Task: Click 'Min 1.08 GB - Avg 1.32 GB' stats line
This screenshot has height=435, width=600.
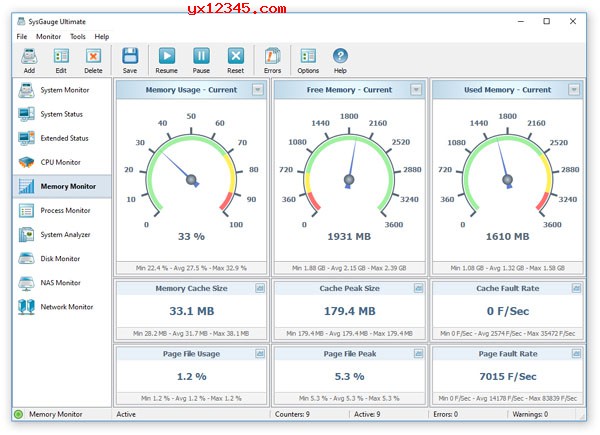Action: click(507, 268)
